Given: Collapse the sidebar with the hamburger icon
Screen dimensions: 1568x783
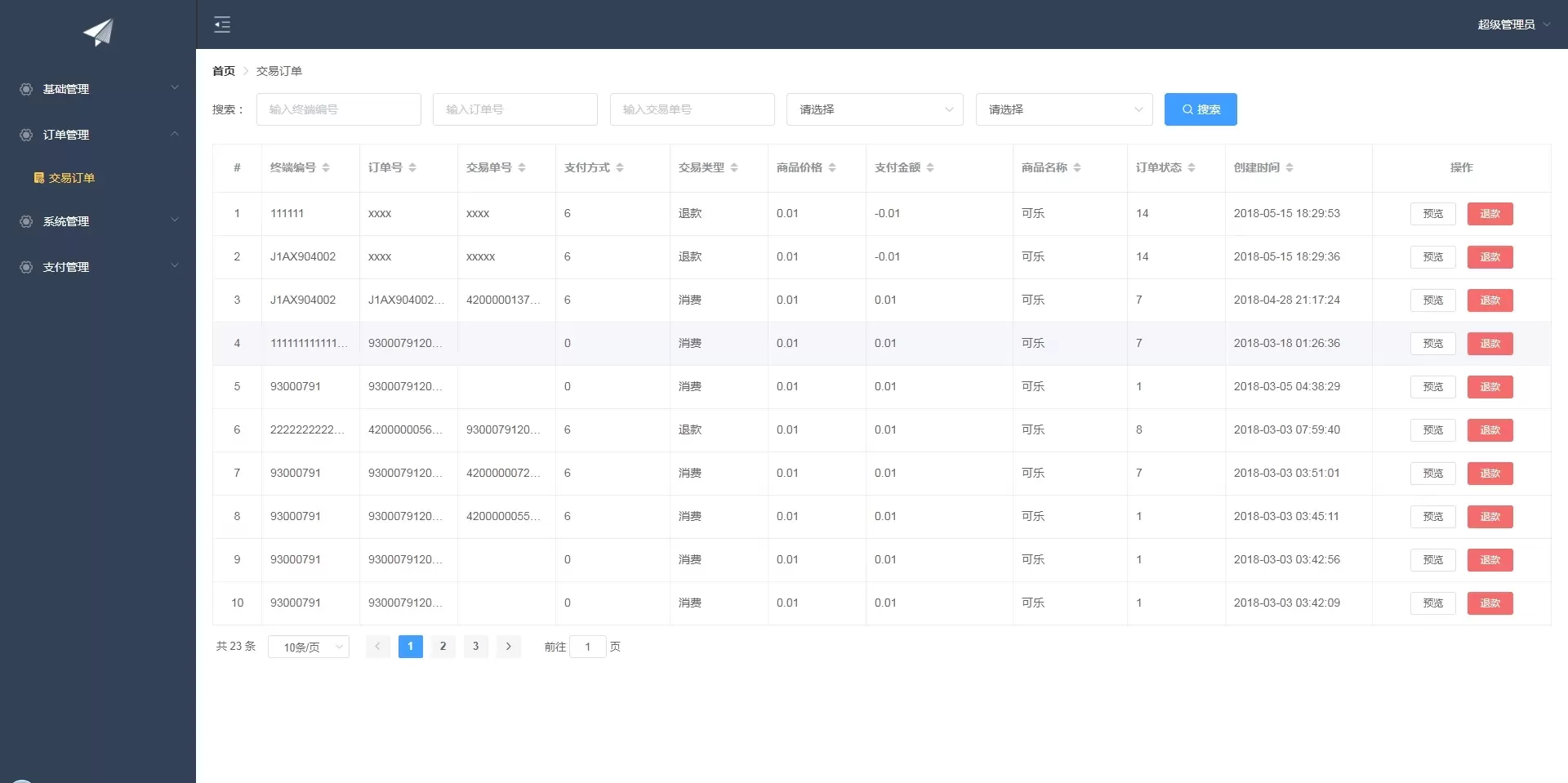Looking at the screenshot, I should pos(222,24).
